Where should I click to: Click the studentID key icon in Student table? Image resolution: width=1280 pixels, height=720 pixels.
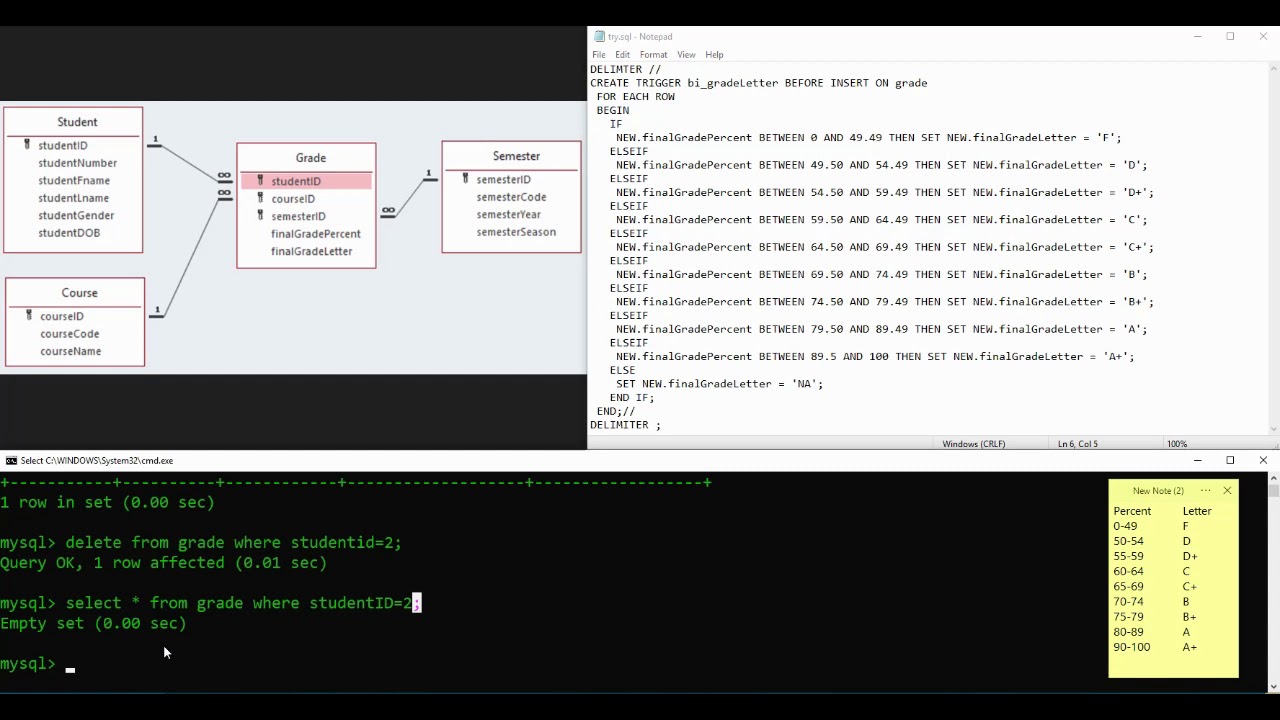(x=27, y=145)
